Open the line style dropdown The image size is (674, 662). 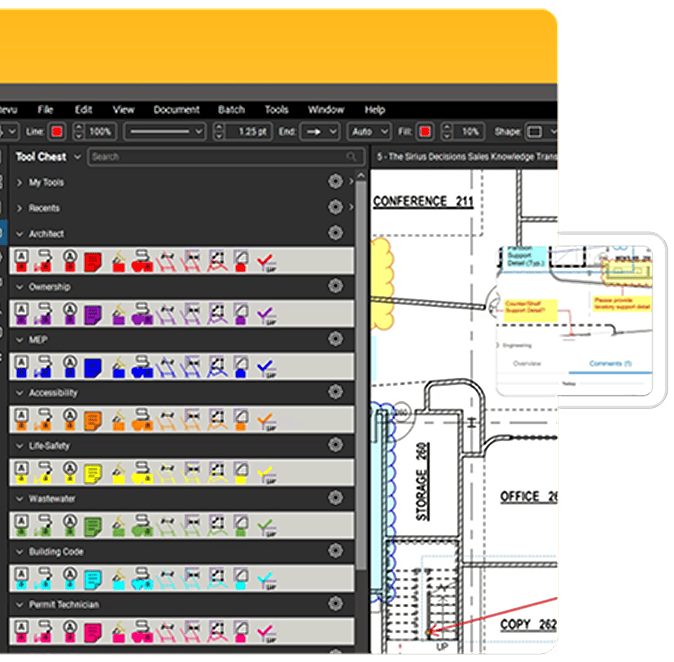(x=165, y=132)
